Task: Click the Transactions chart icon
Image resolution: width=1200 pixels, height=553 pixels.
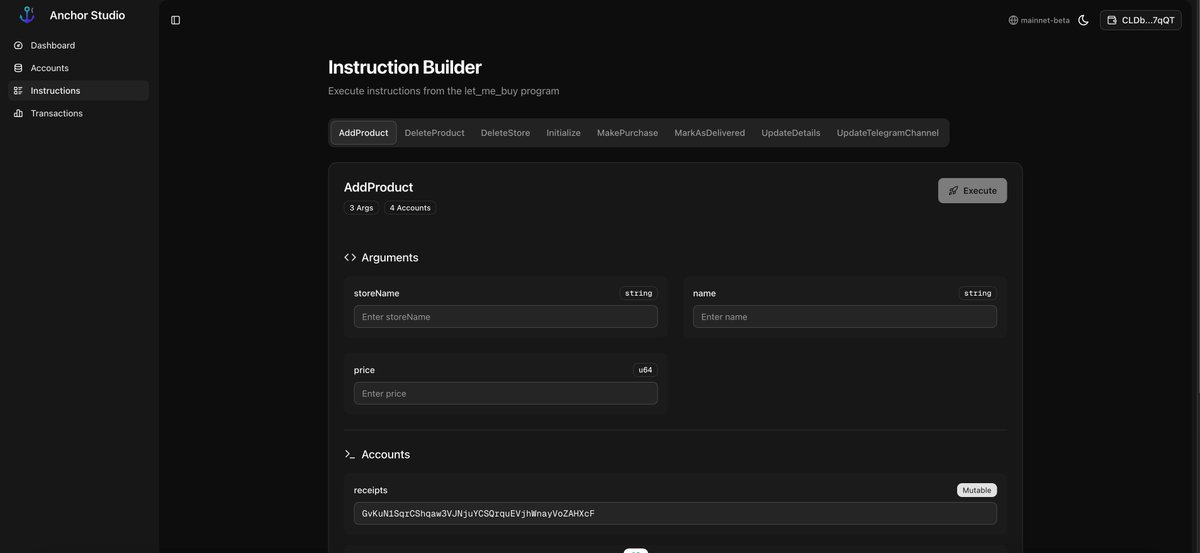Action: (x=18, y=113)
